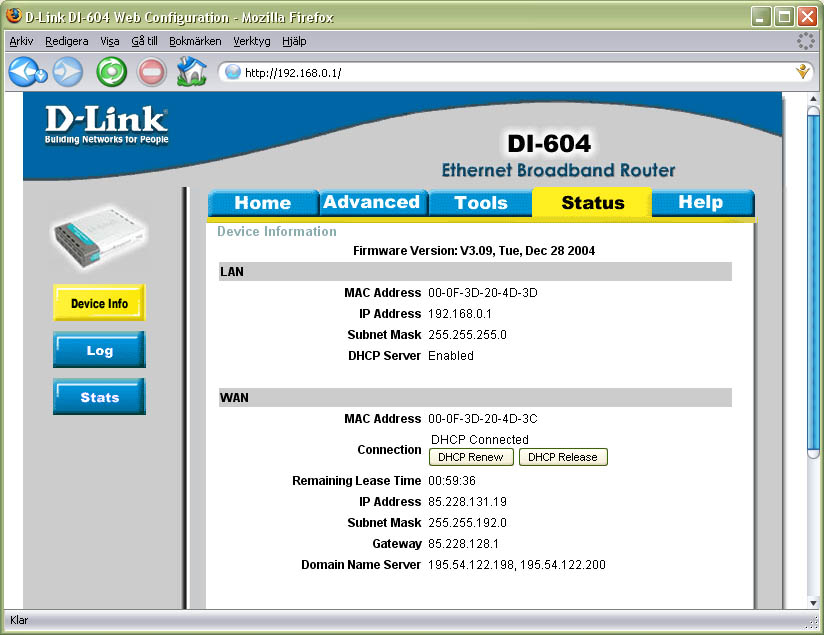Open the Visa menu
Viewport: 824px width, 635px height.
109,41
